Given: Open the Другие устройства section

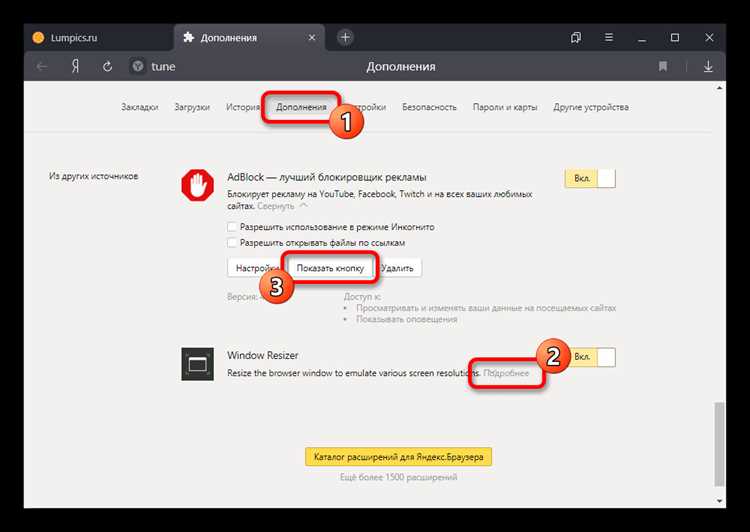Looking at the screenshot, I should coord(591,107).
